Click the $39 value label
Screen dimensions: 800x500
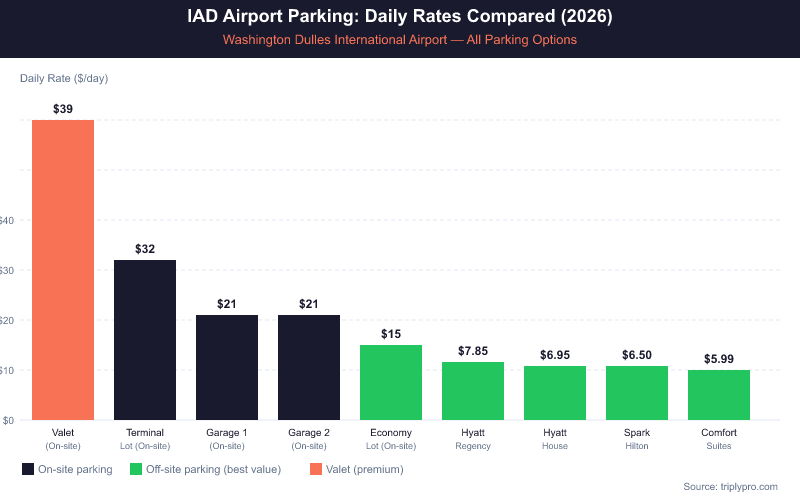(63, 108)
